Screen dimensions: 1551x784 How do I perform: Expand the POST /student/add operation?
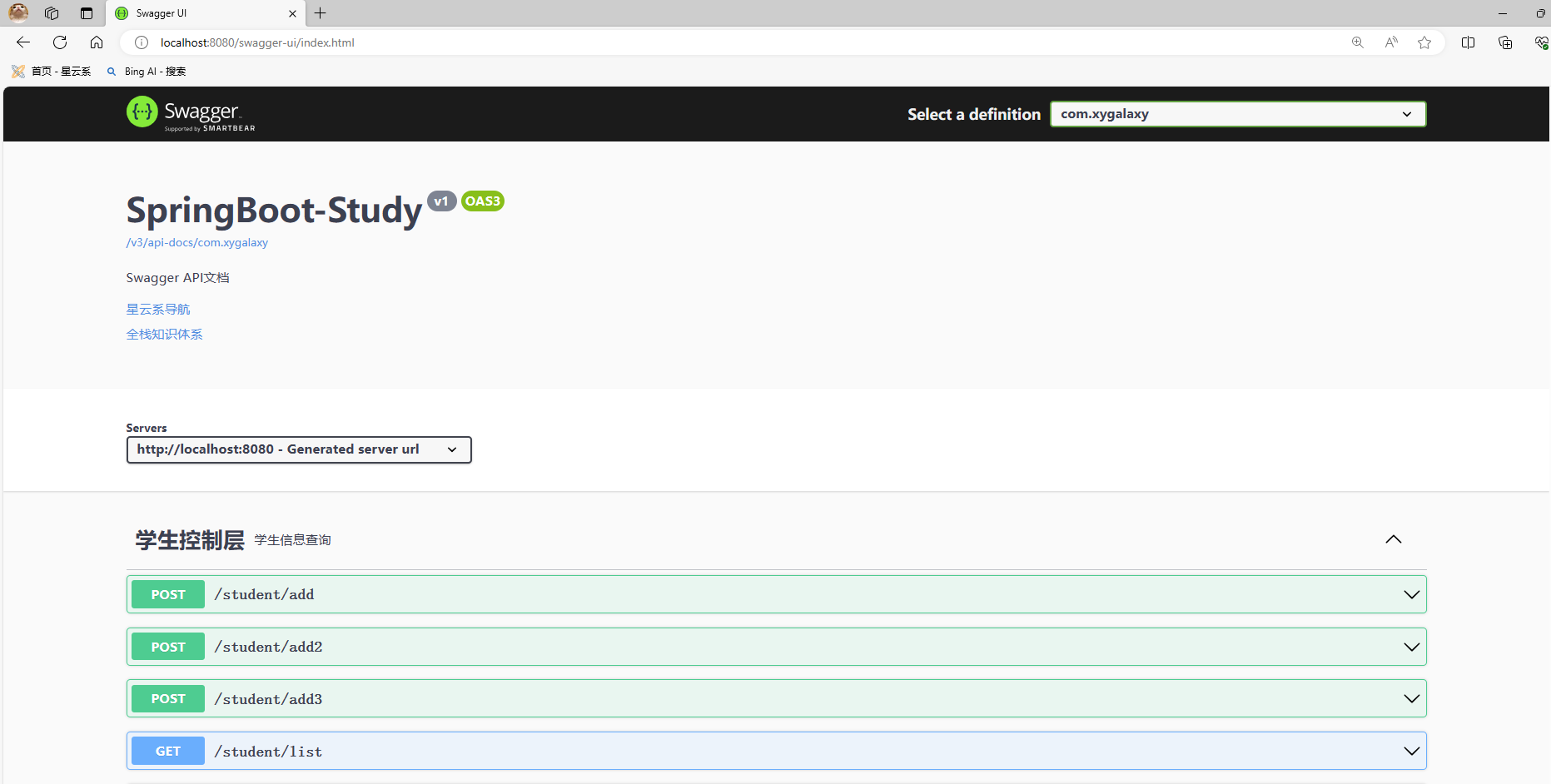[776, 594]
